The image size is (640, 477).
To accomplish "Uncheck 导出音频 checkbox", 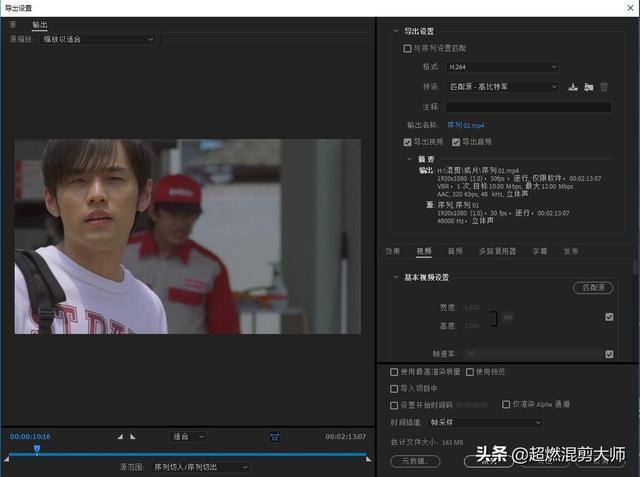I will (x=456, y=142).
